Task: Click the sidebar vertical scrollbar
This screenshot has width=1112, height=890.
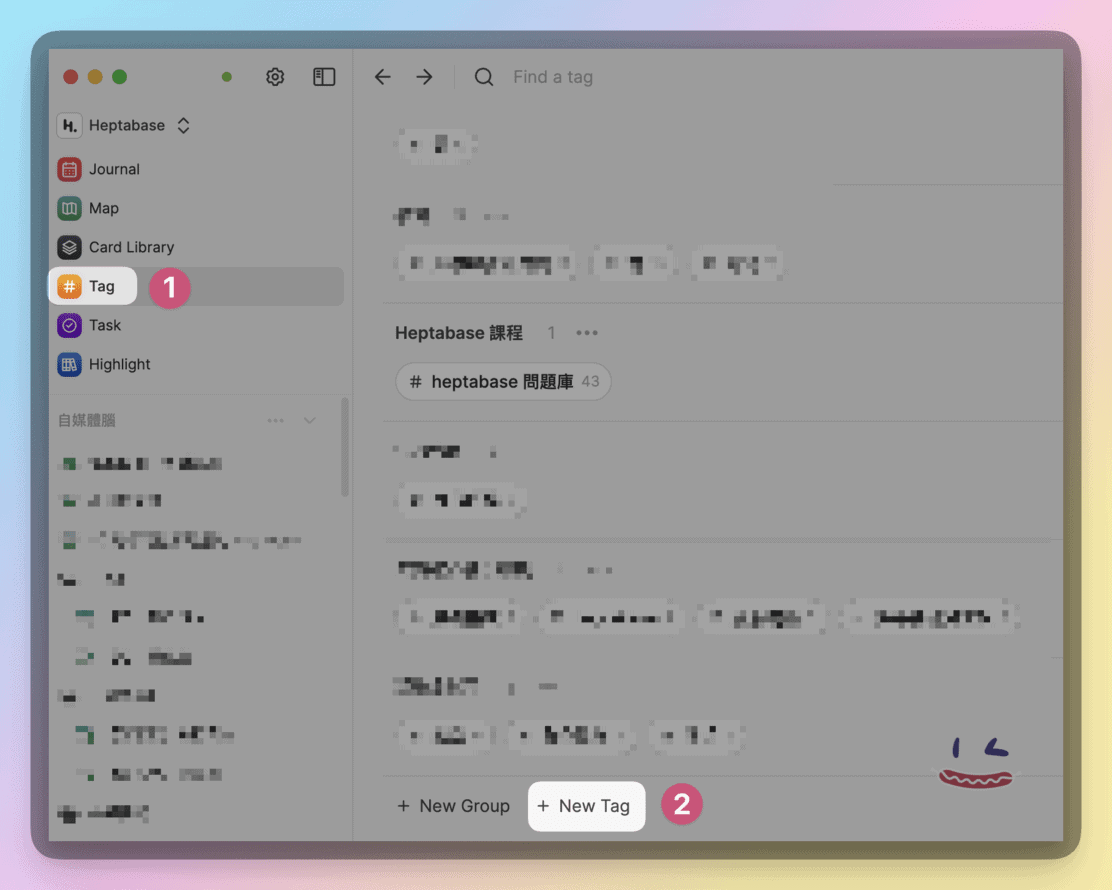Action: click(345, 447)
